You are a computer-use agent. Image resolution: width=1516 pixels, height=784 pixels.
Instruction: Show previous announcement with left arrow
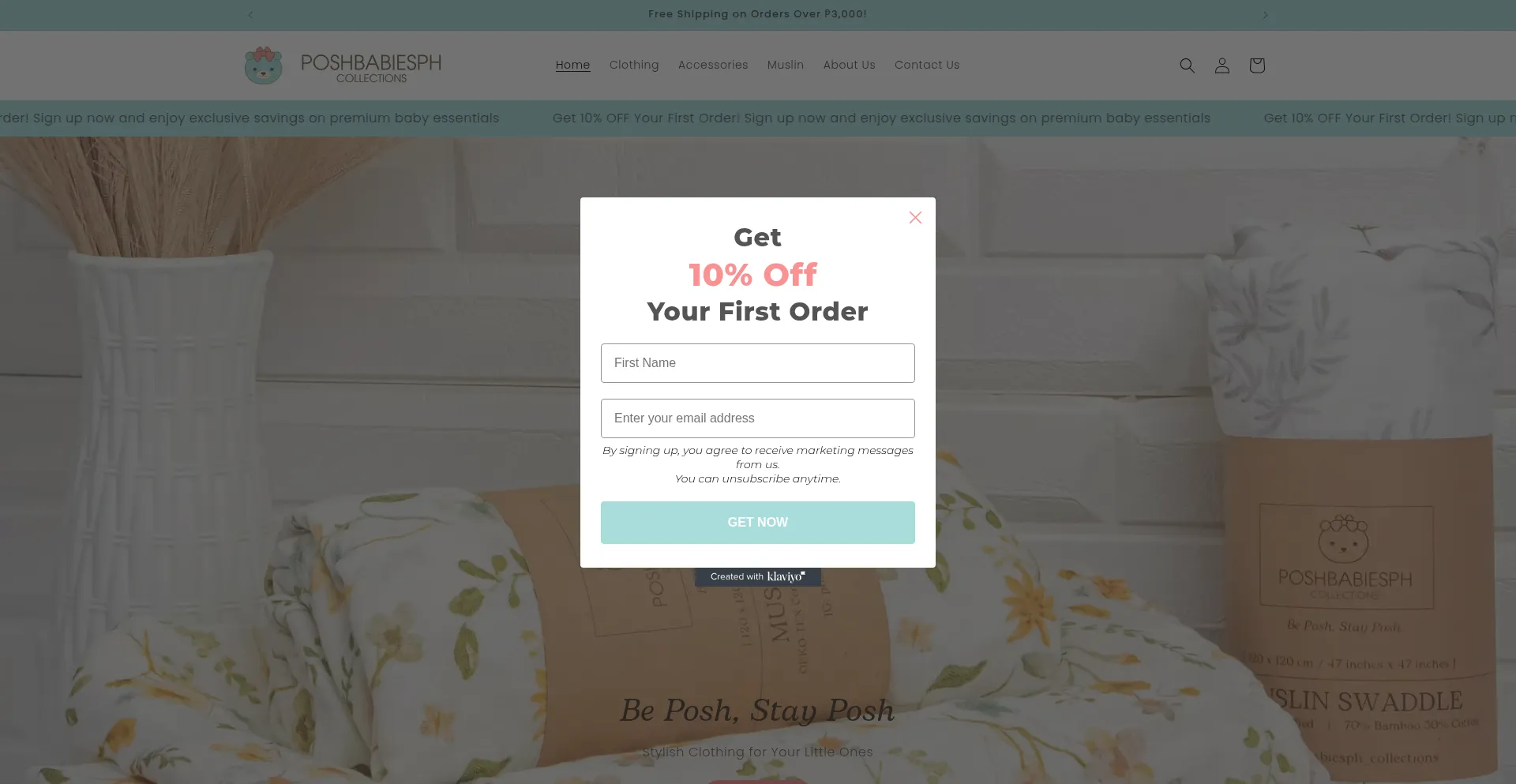250,14
